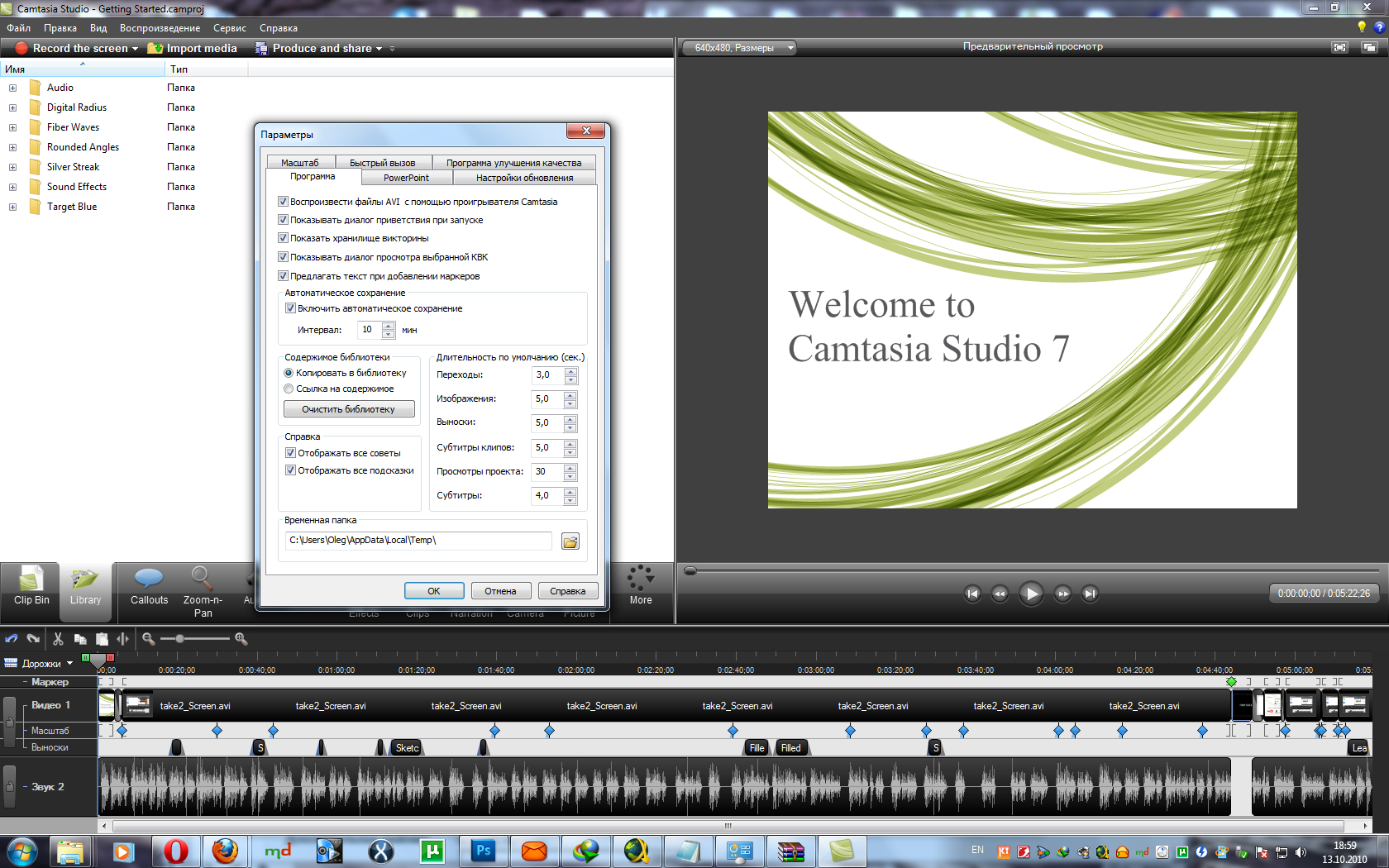
Task: Click Import media button
Action: tap(192, 49)
